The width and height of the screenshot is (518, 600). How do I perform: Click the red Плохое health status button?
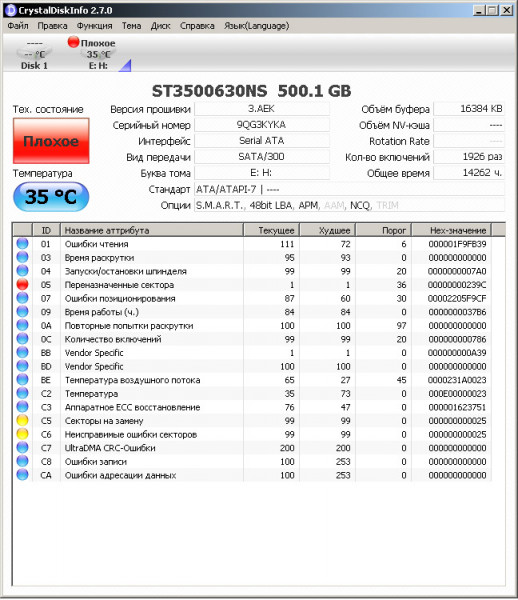click(51, 141)
